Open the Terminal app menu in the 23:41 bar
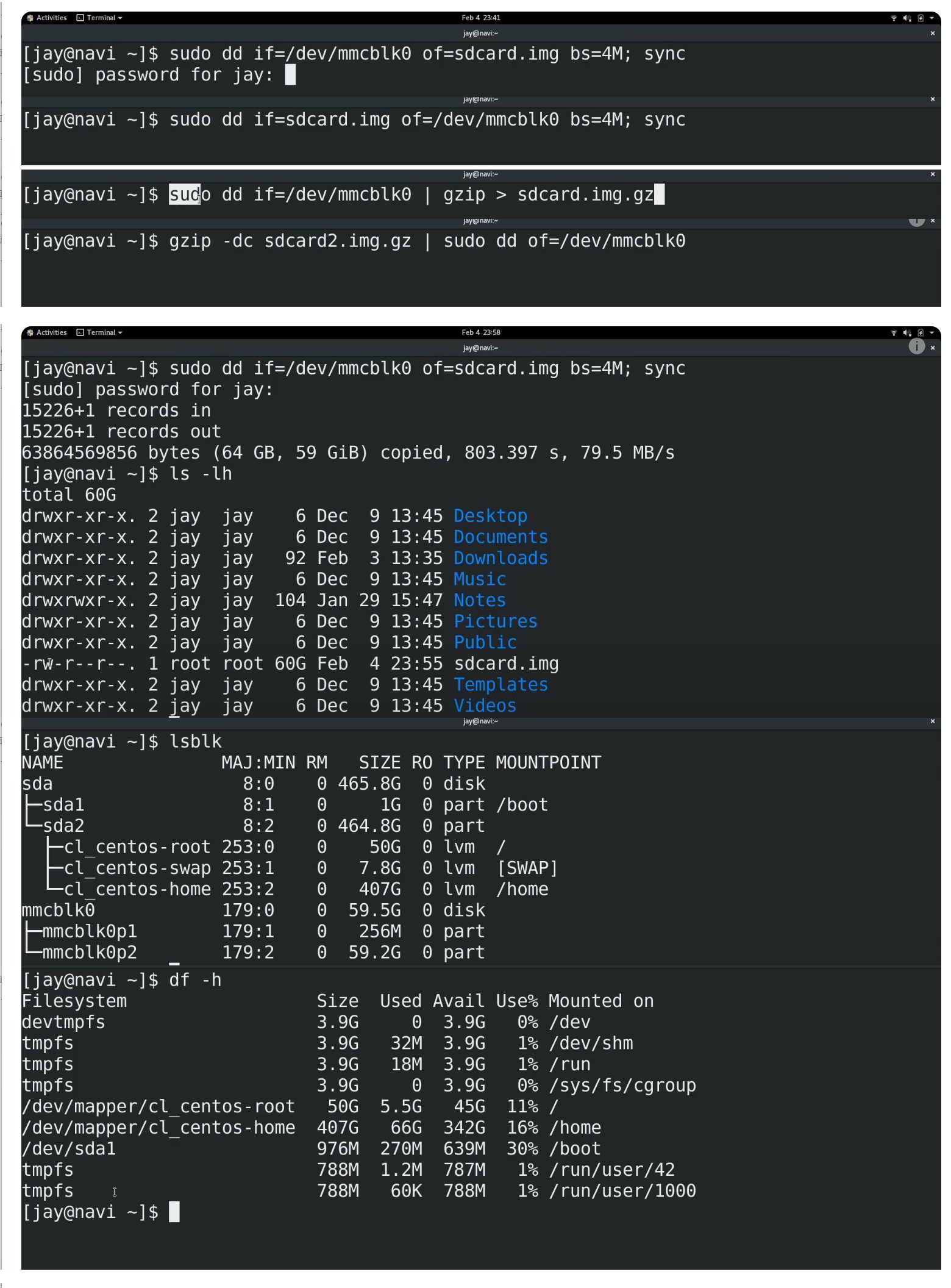Viewport: 951px width, 1288px height. pos(99,18)
